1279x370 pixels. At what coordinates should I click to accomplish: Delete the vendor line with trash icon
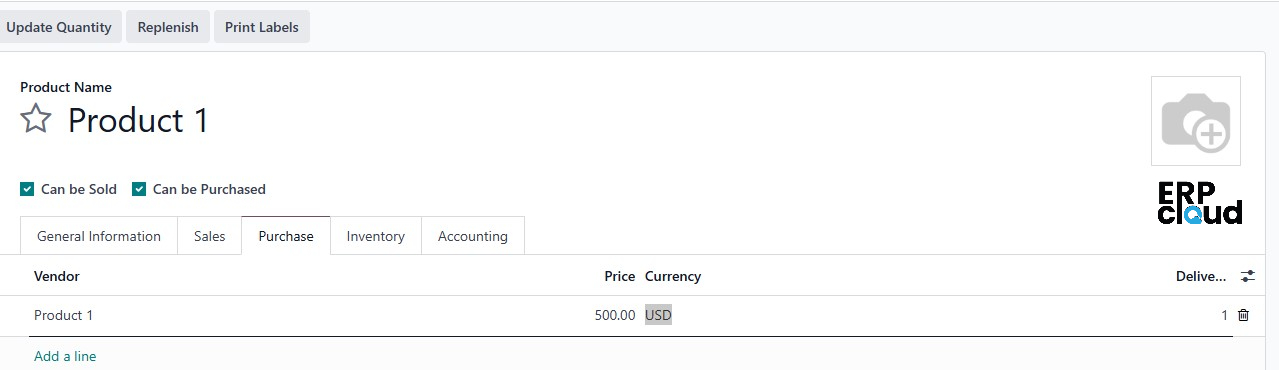tap(1243, 315)
